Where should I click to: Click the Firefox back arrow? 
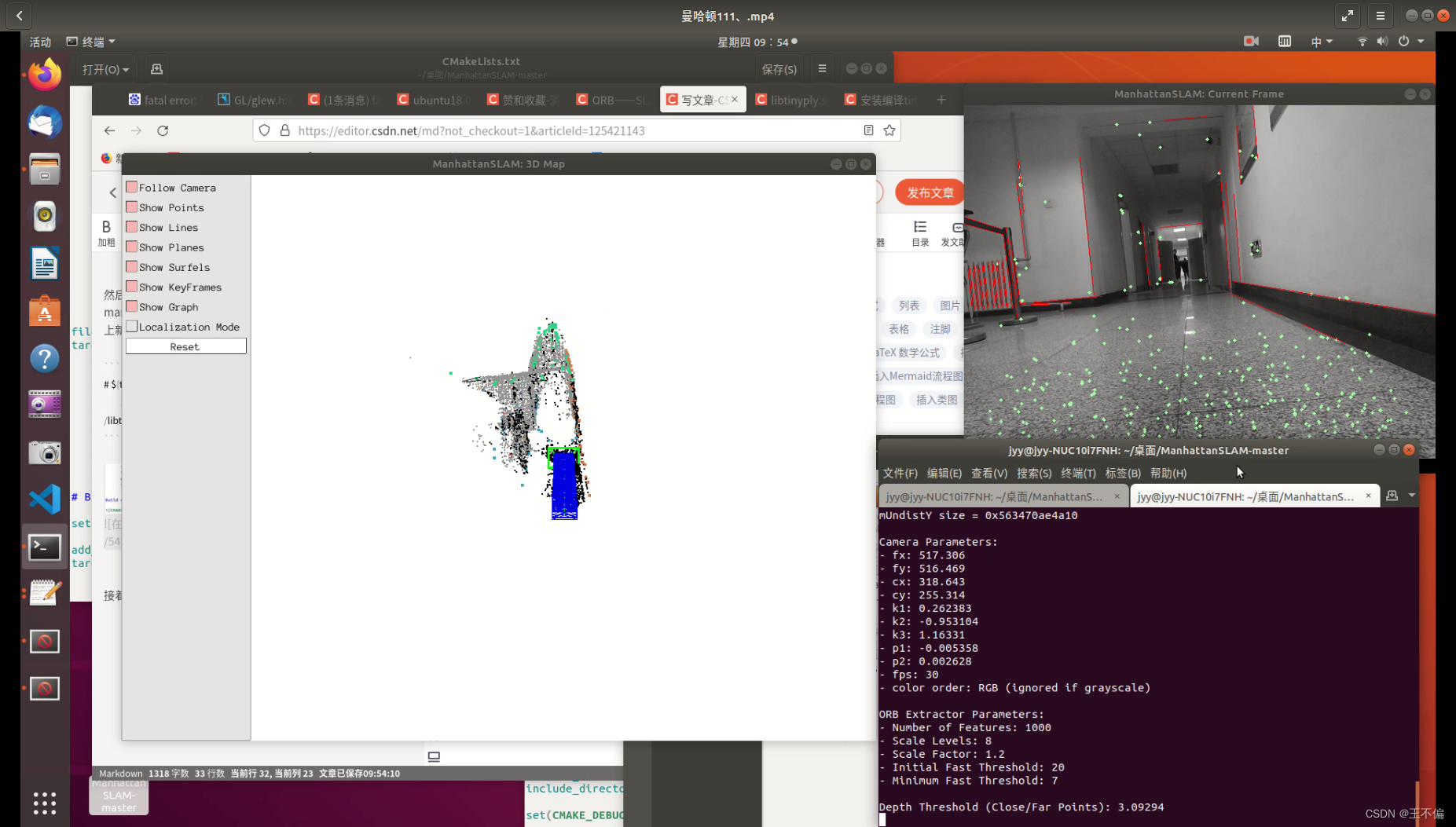110,130
